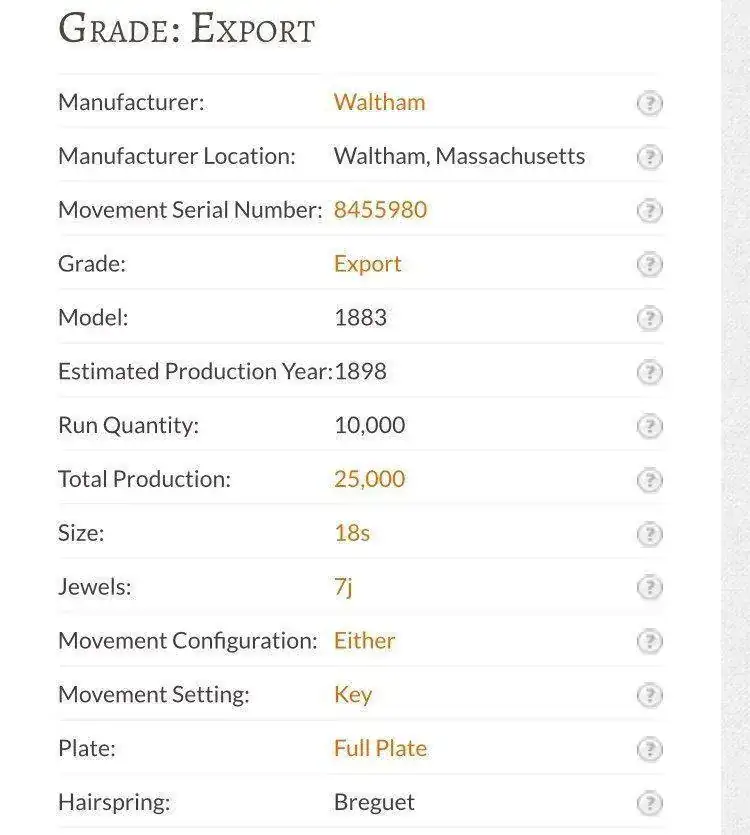750x835 pixels.
Task: Click the help icon beside Manufacturer
Action: pos(649,103)
